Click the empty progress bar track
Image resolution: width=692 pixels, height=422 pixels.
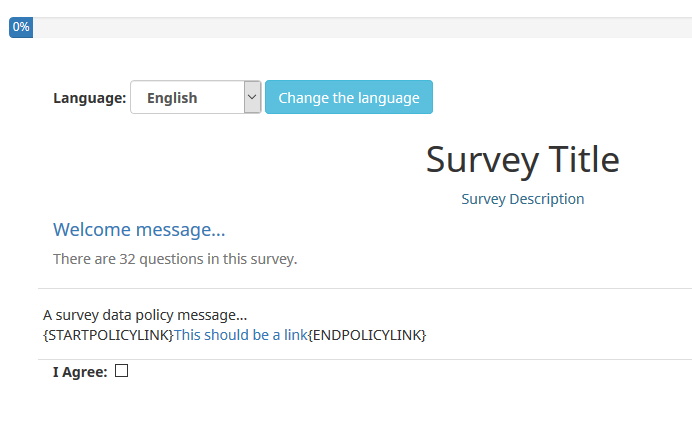point(360,27)
